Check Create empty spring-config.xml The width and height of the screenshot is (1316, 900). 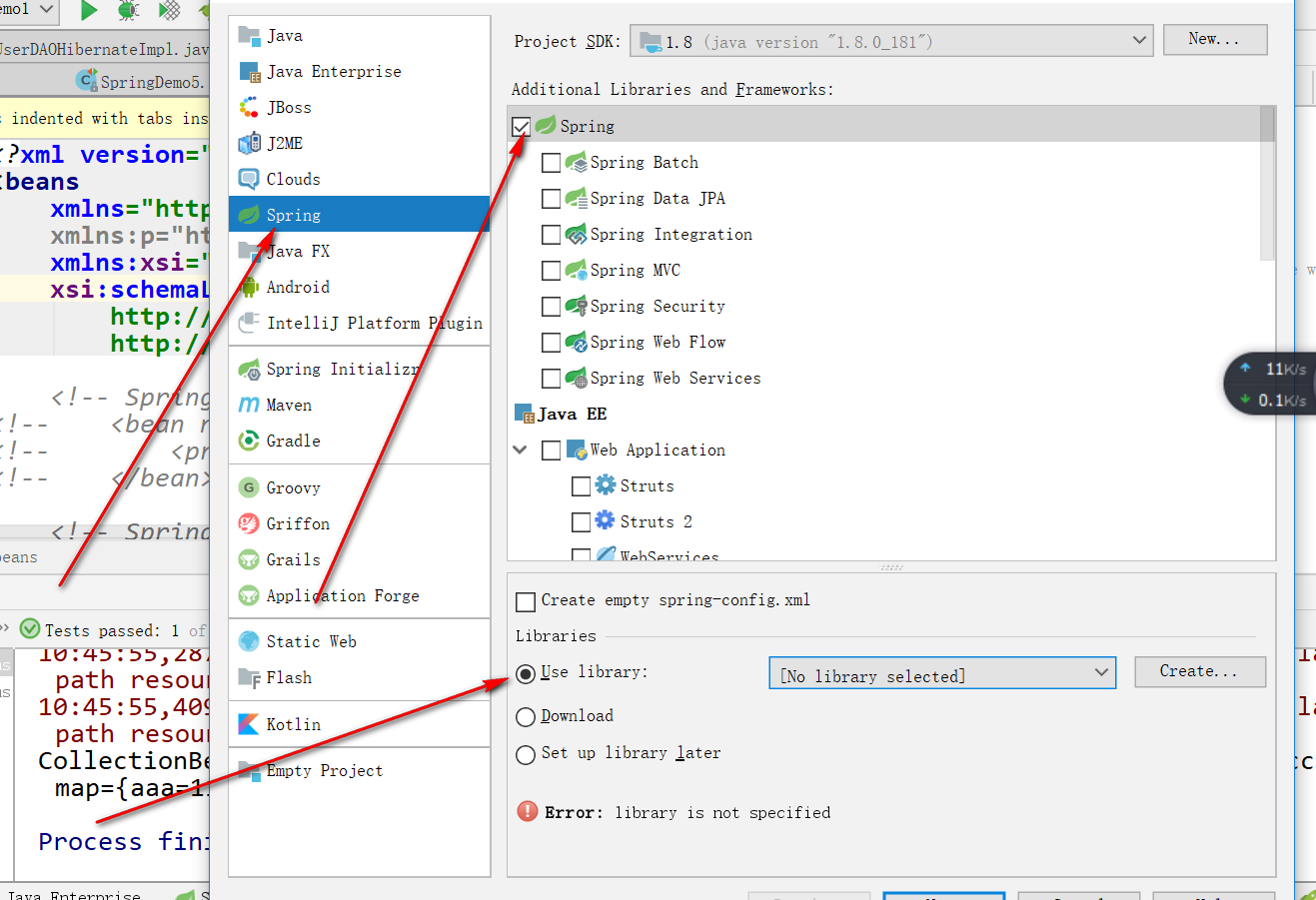click(526, 601)
